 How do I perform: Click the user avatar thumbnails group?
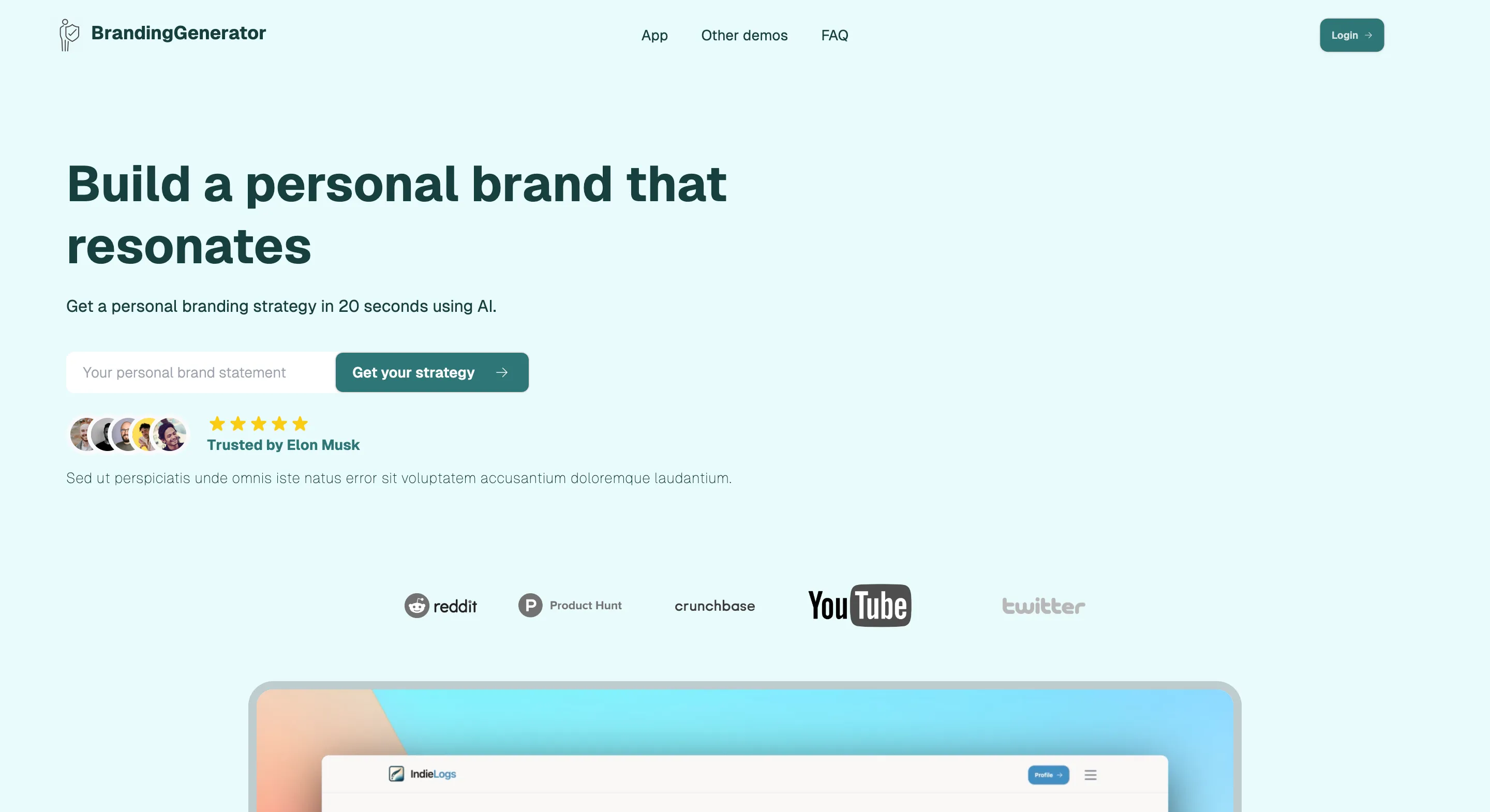pyautogui.click(x=127, y=434)
